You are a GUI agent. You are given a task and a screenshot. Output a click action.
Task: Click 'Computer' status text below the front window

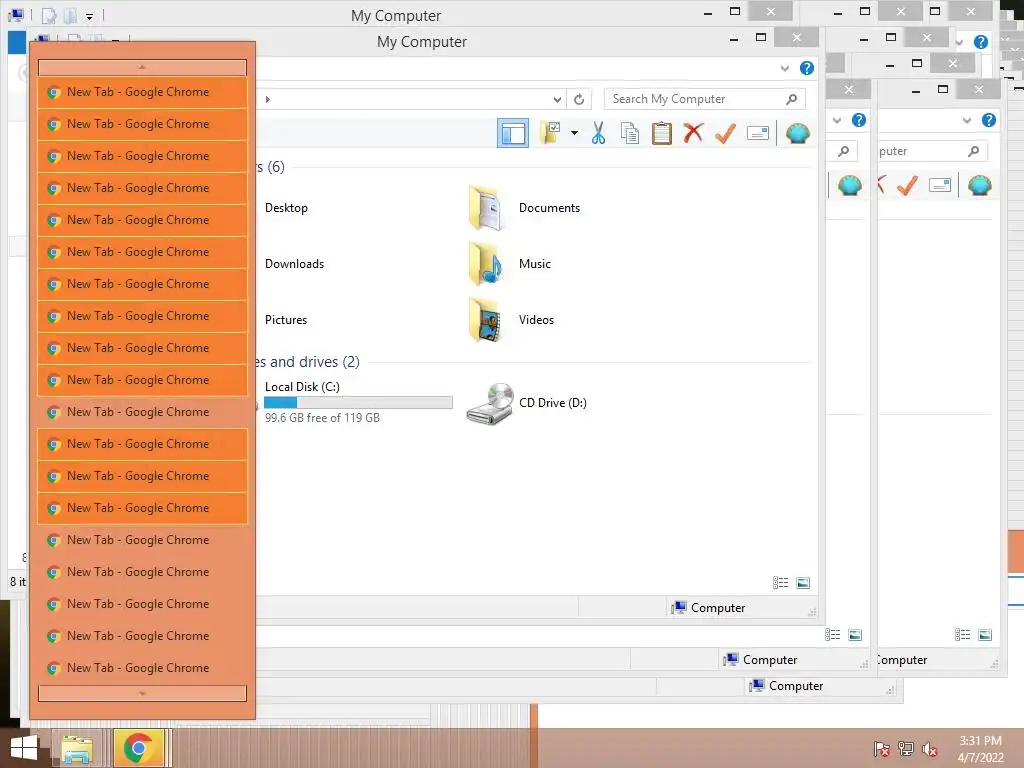770,660
